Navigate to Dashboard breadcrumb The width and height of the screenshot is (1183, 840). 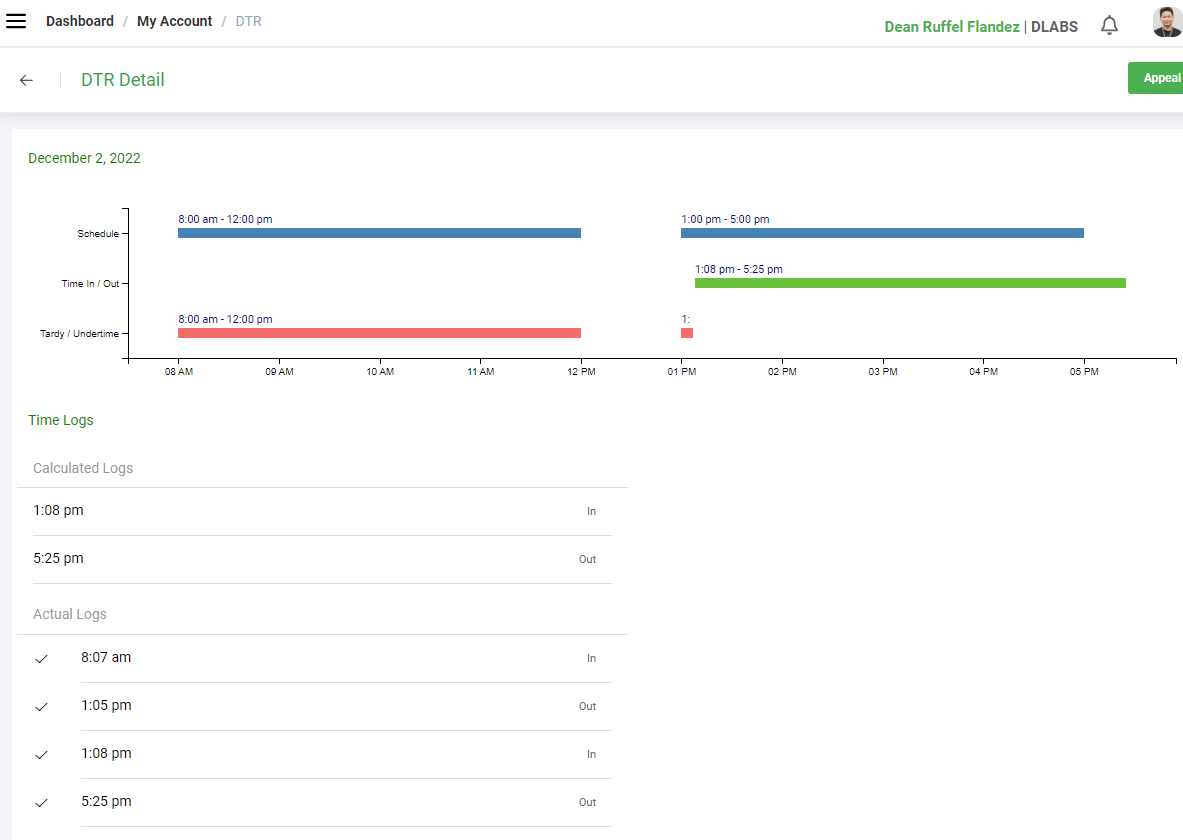(x=80, y=21)
